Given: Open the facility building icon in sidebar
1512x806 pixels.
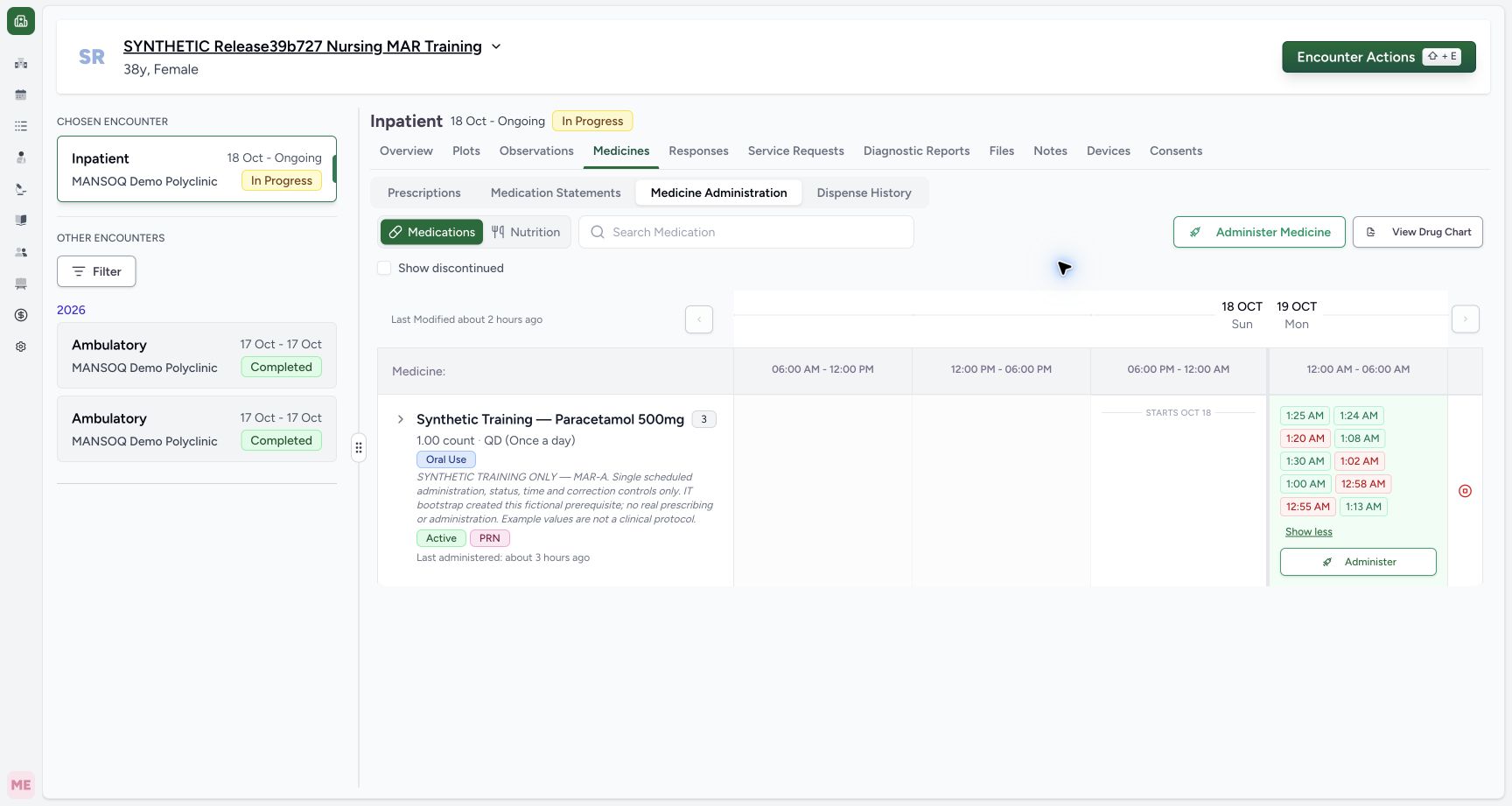Looking at the screenshot, I should click(21, 63).
